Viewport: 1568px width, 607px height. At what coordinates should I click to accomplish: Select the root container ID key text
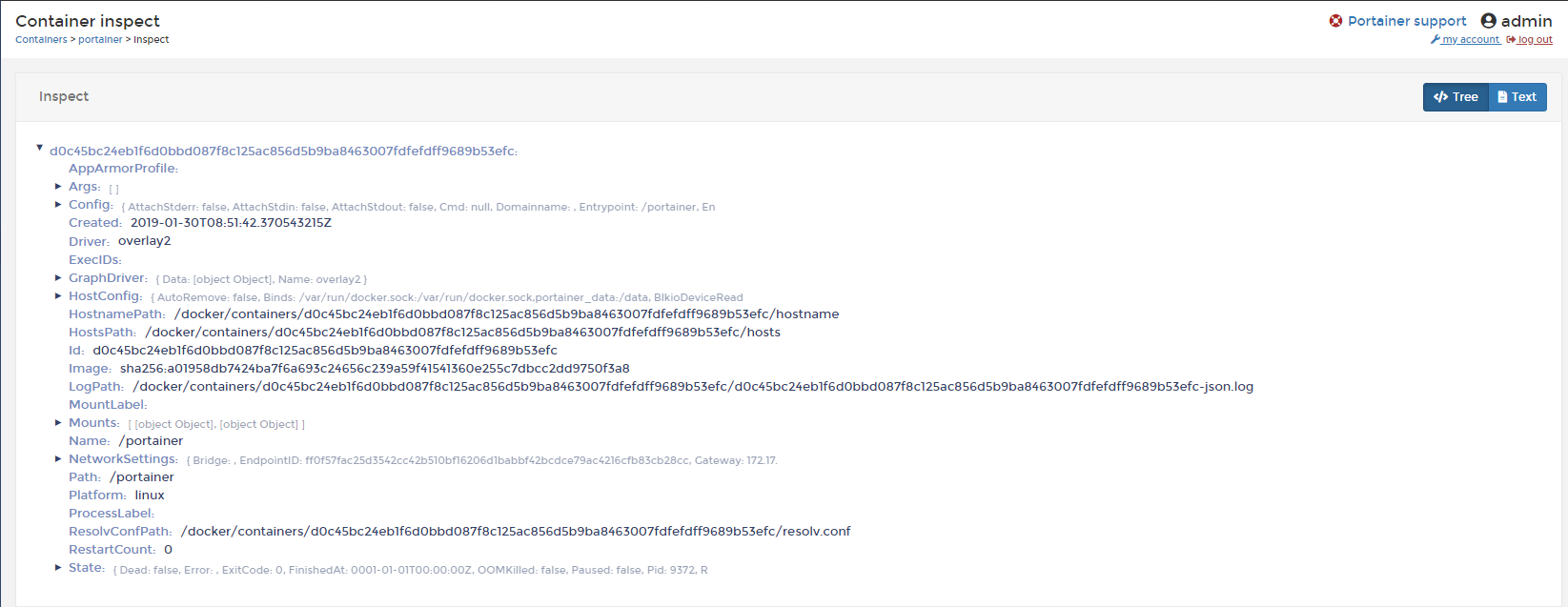tap(283, 151)
